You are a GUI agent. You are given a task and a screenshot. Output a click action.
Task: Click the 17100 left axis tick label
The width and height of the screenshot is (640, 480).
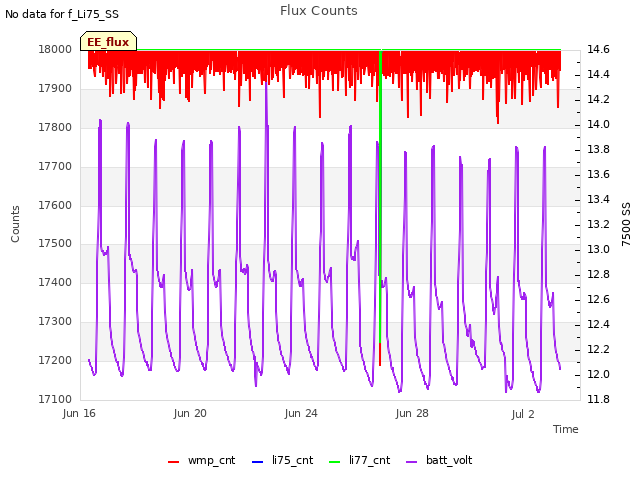click(x=55, y=399)
